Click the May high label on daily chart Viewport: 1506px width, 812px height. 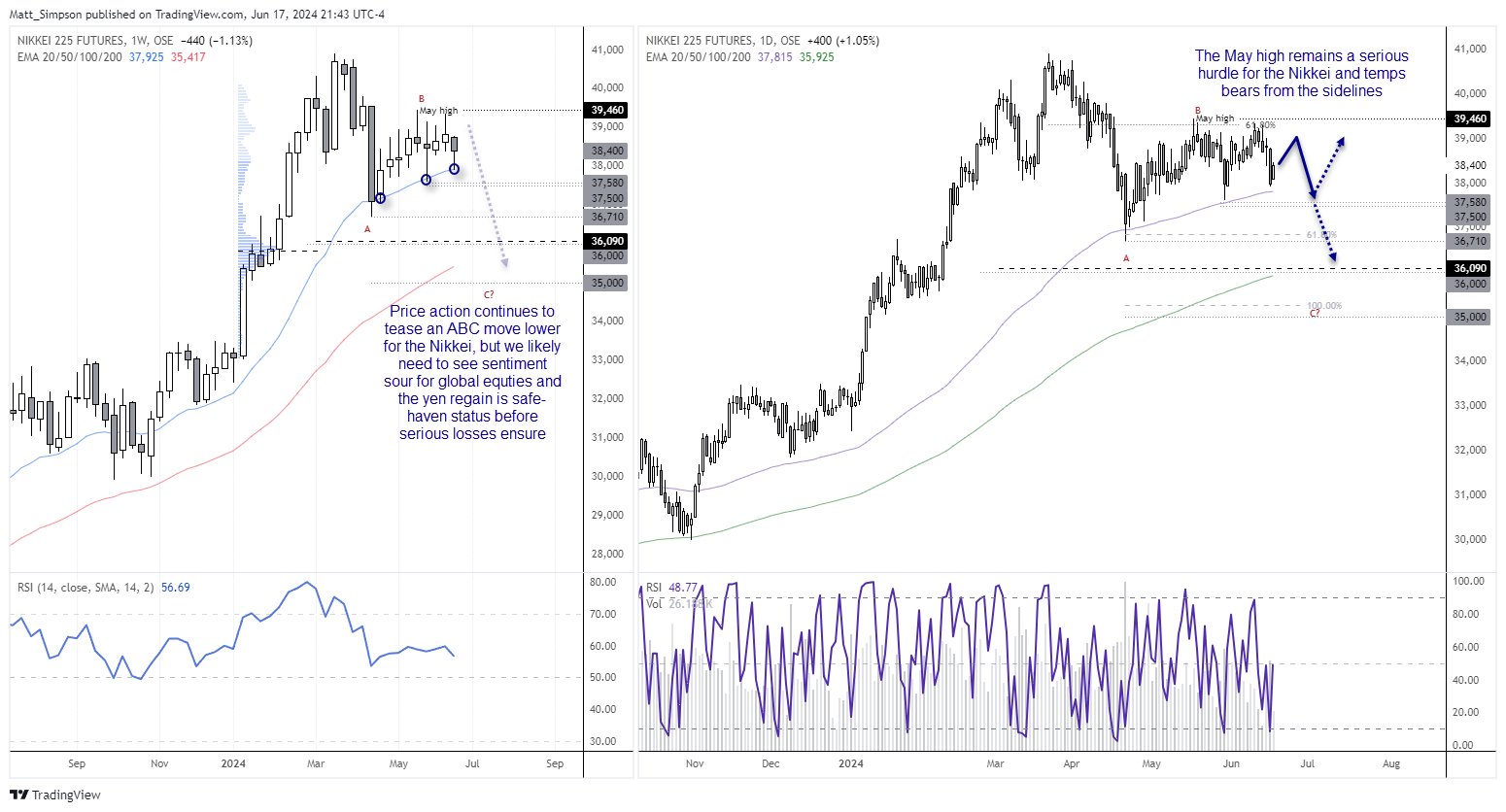click(1215, 118)
